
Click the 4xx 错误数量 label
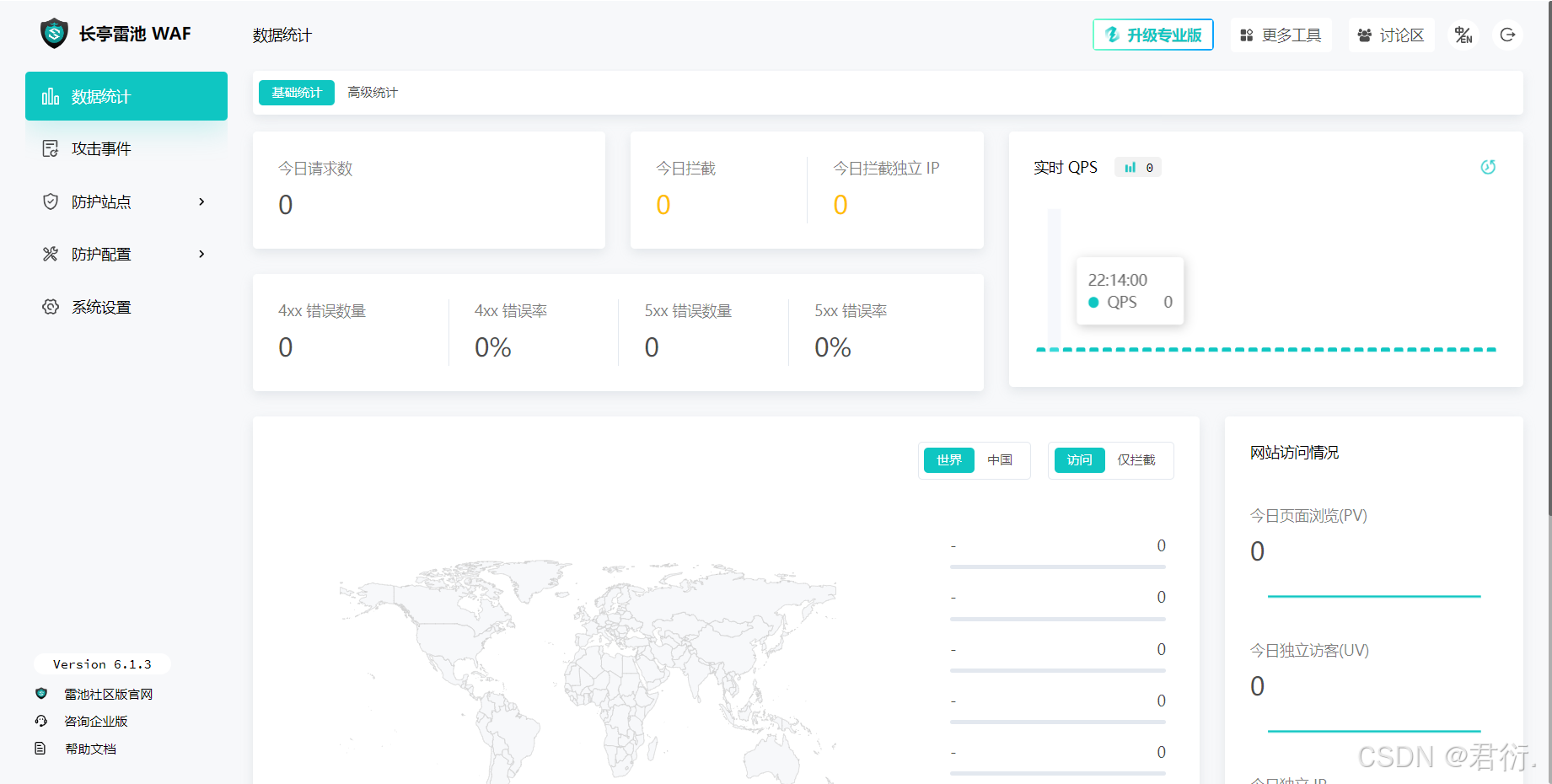(x=322, y=311)
